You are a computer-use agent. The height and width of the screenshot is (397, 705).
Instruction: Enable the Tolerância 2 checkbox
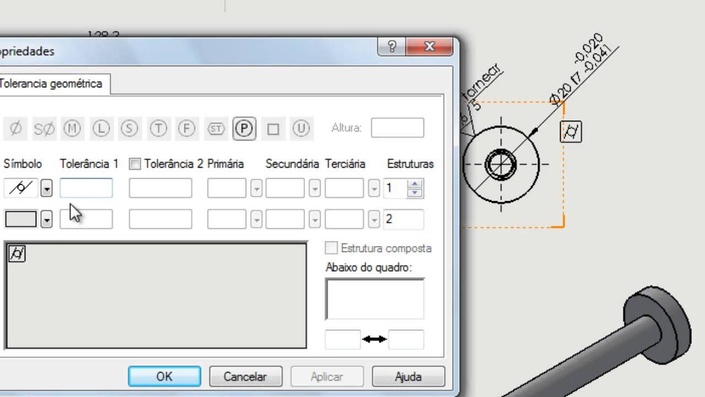134,164
